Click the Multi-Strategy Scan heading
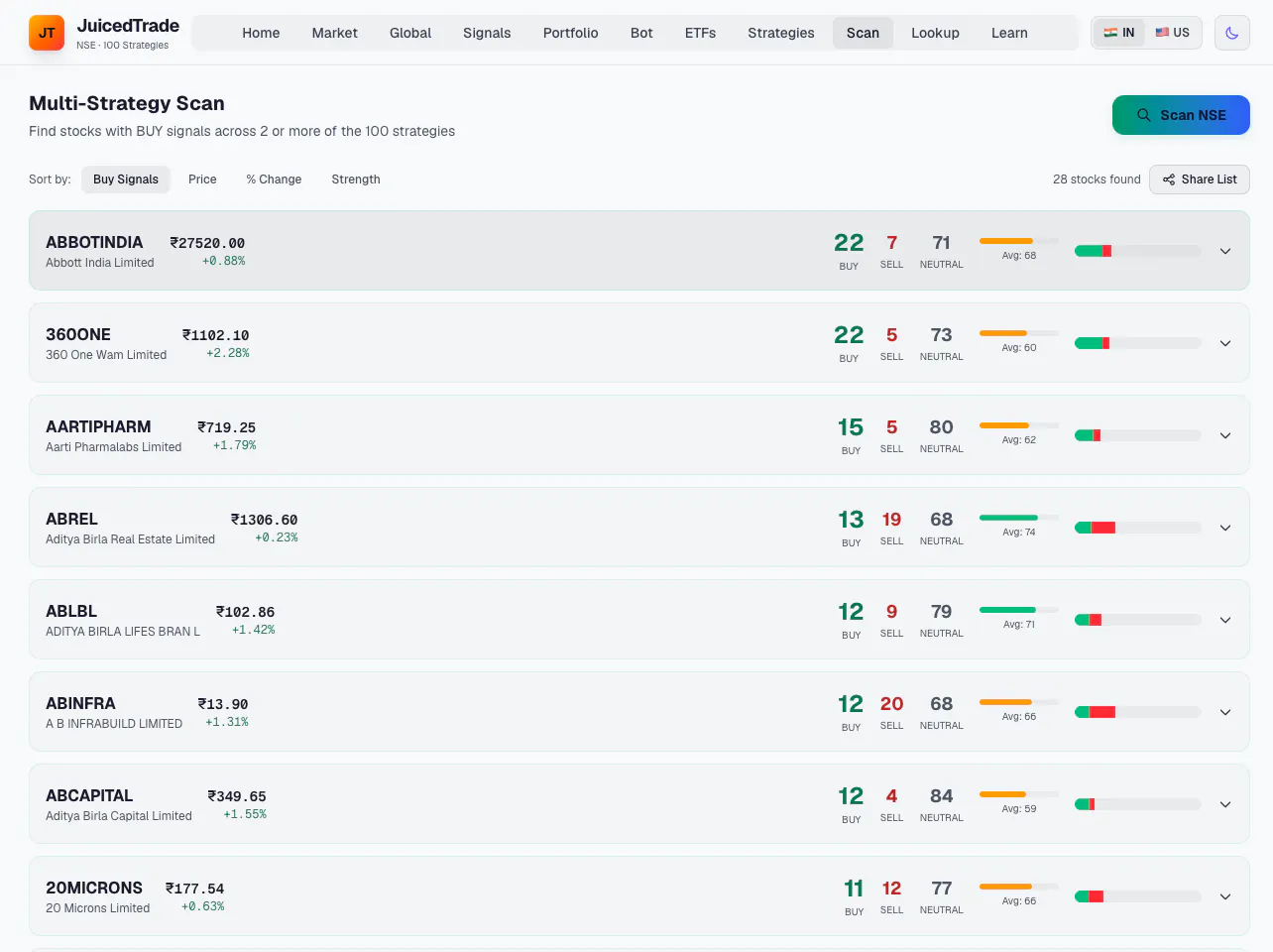The width and height of the screenshot is (1273, 952). tap(127, 103)
